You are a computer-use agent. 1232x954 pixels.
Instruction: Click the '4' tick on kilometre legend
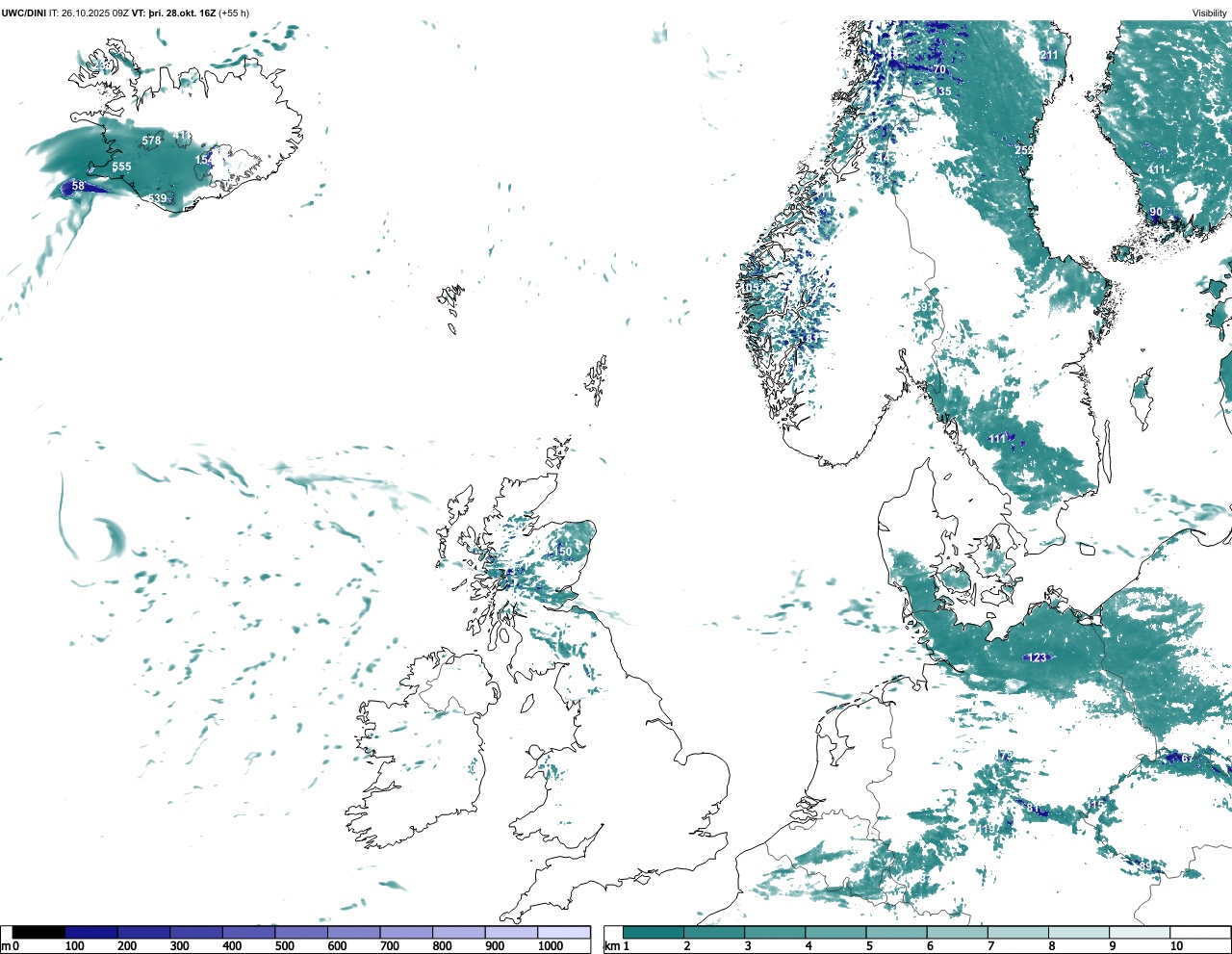click(x=808, y=946)
